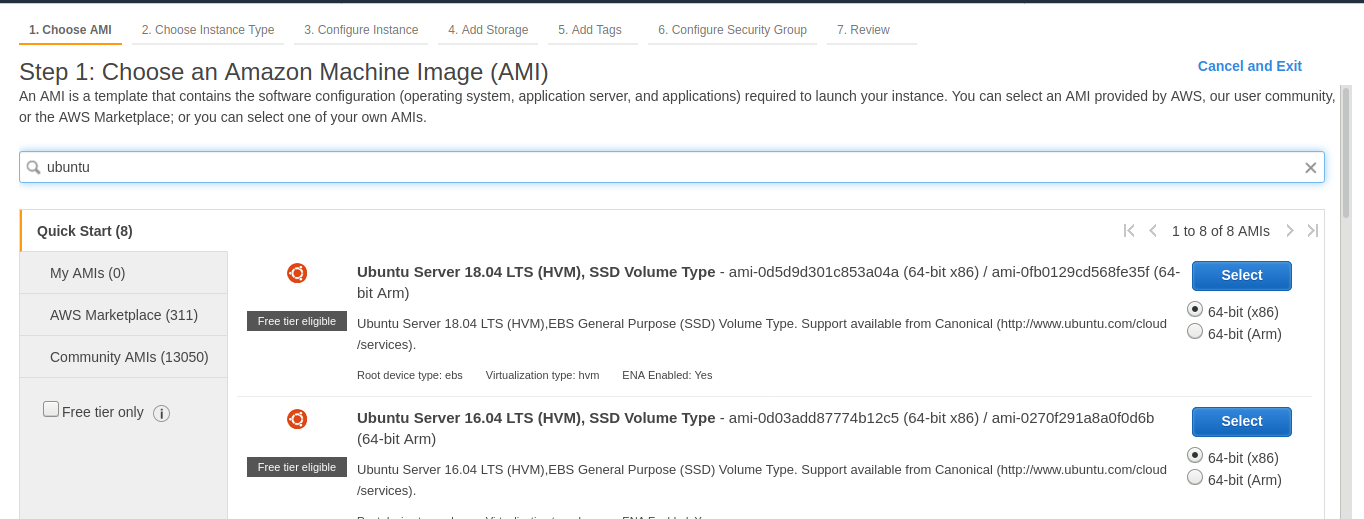The image size is (1364, 519).
Task: Click 'Root device type: ebs' under Ubuntu 18.04
Action: pyautogui.click(x=410, y=375)
